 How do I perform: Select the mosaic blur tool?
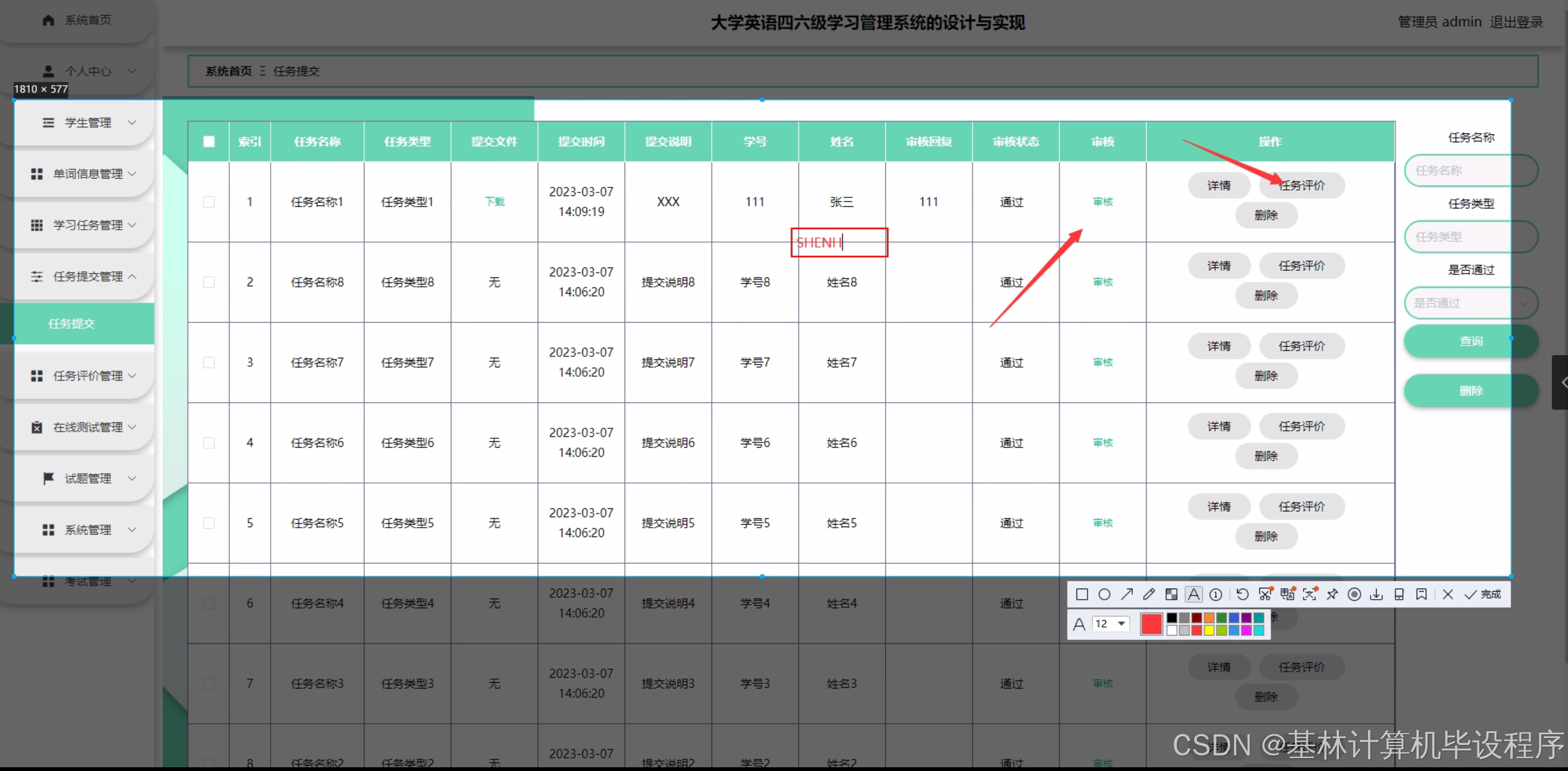tap(1171, 595)
